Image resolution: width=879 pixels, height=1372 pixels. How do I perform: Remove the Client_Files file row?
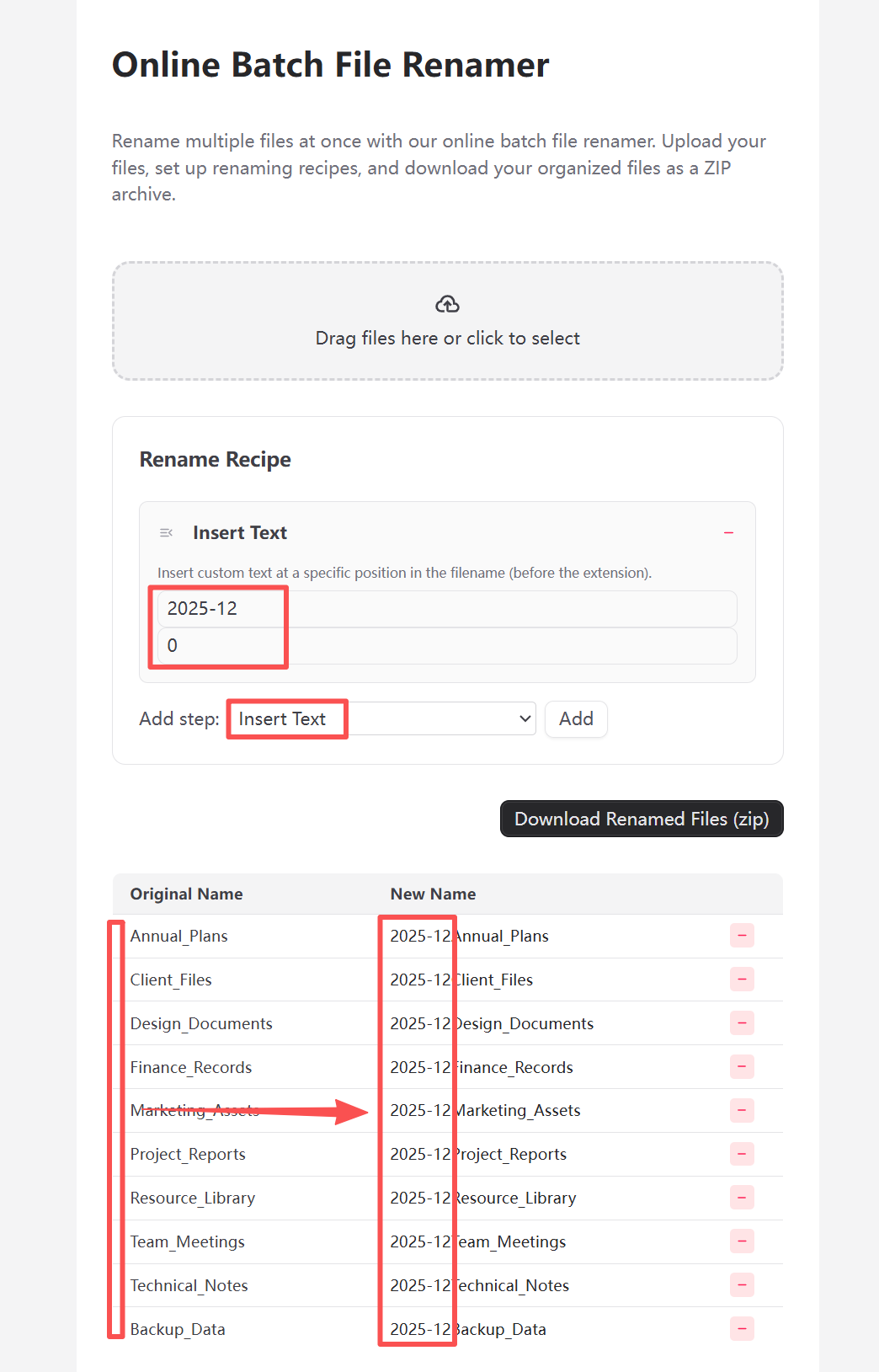[742, 980]
